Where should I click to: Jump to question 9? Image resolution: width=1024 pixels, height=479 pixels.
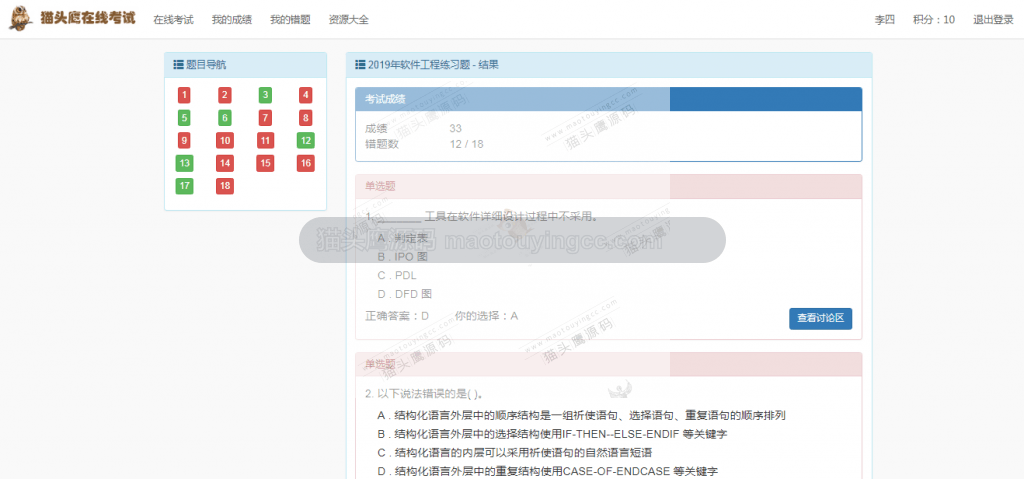[x=184, y=140]
